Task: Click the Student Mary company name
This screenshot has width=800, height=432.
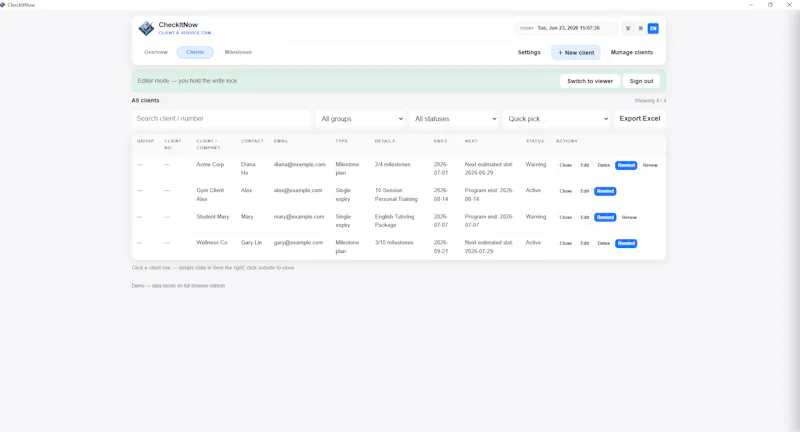Action: (x=212, y=217)
